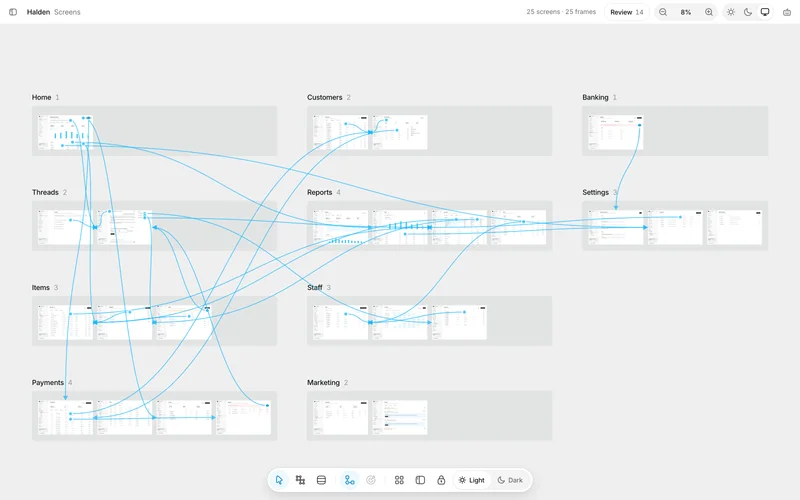Select the Staff group label
Image resolution: width=800 pixels, height=500 pixels.
315,288
